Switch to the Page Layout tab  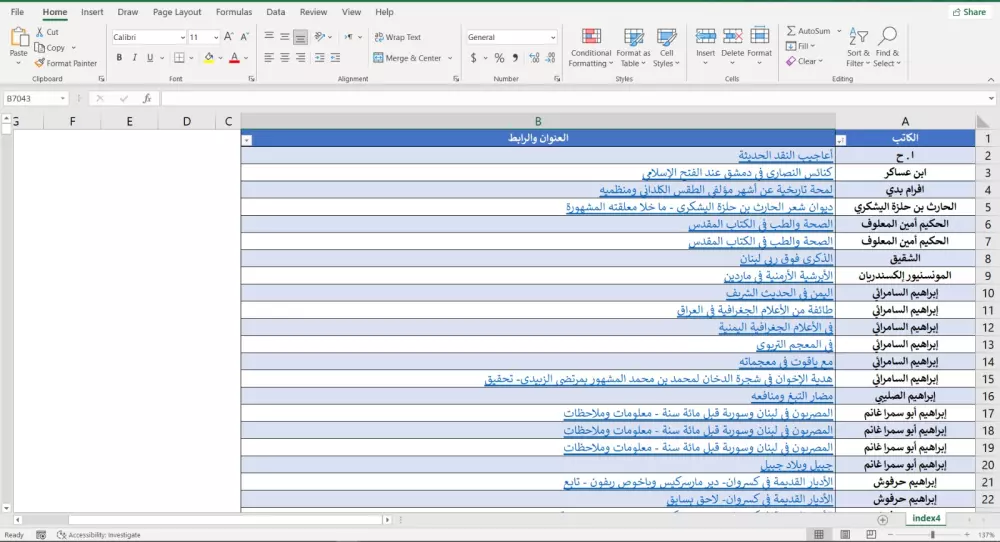pyautogui.click(x=177, y=11)
